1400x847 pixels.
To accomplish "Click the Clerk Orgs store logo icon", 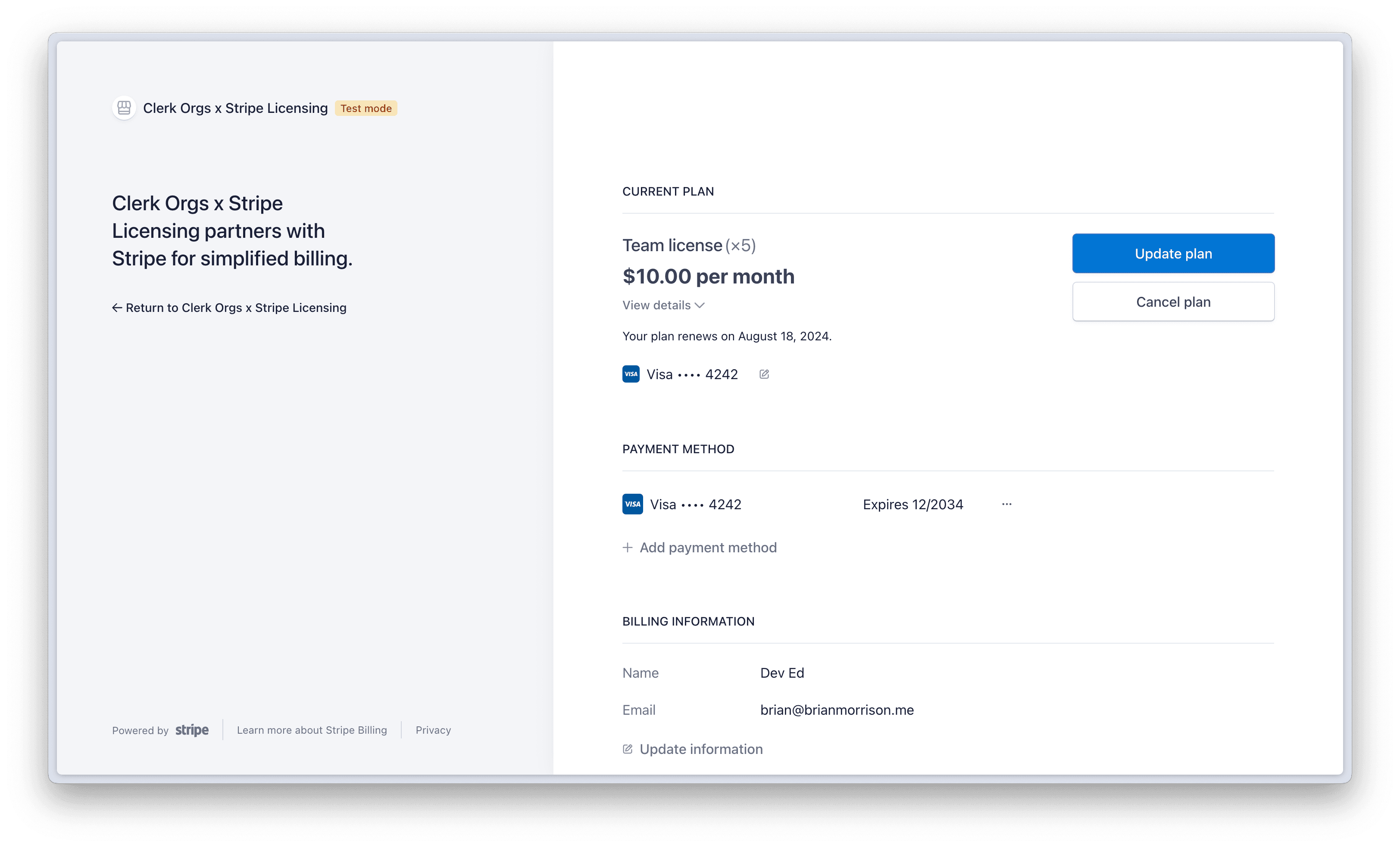I will pyautogui.click(x=124, y=108).
